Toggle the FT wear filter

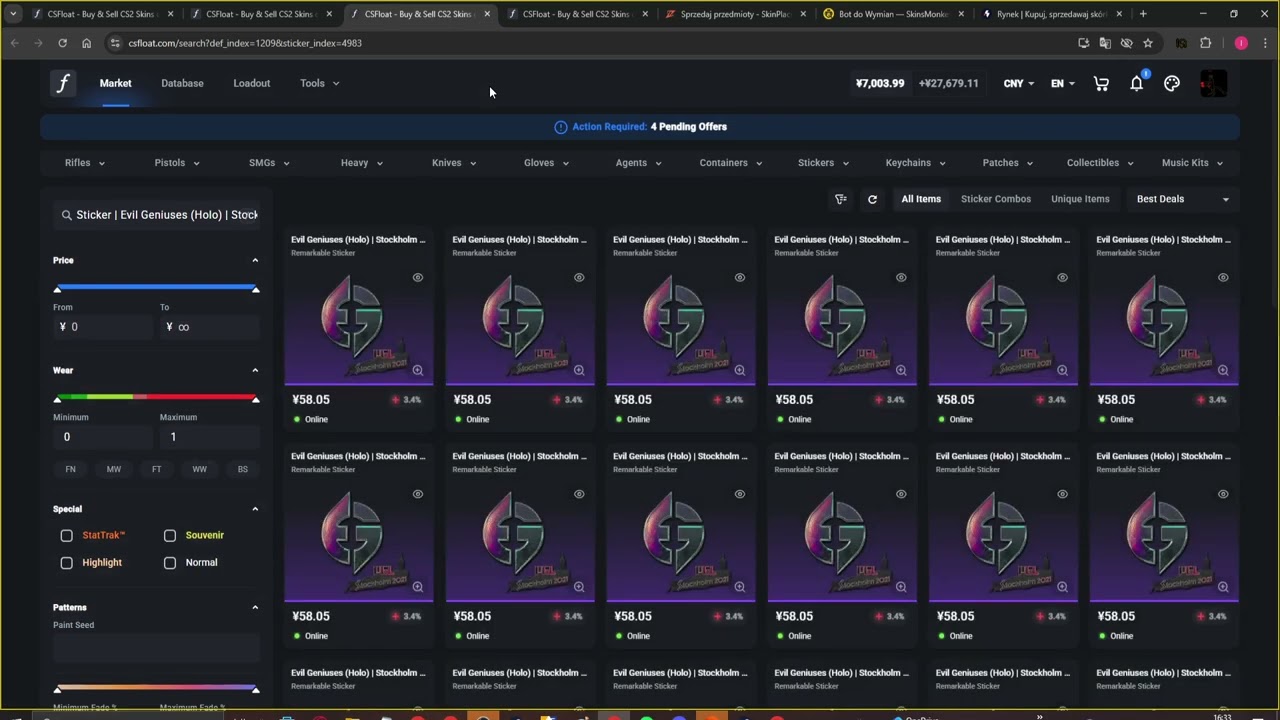(156, 469)
